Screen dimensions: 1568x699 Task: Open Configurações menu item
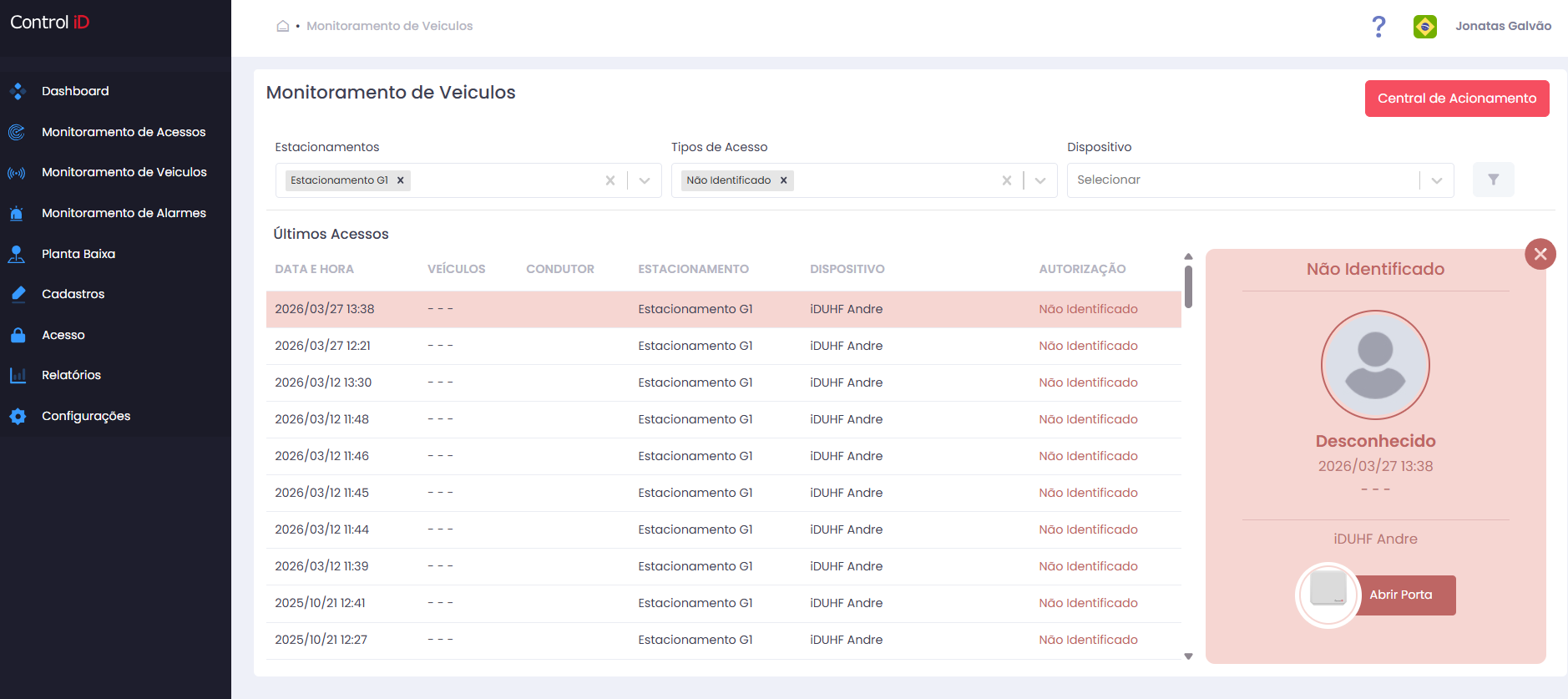[x=86, y=416]
